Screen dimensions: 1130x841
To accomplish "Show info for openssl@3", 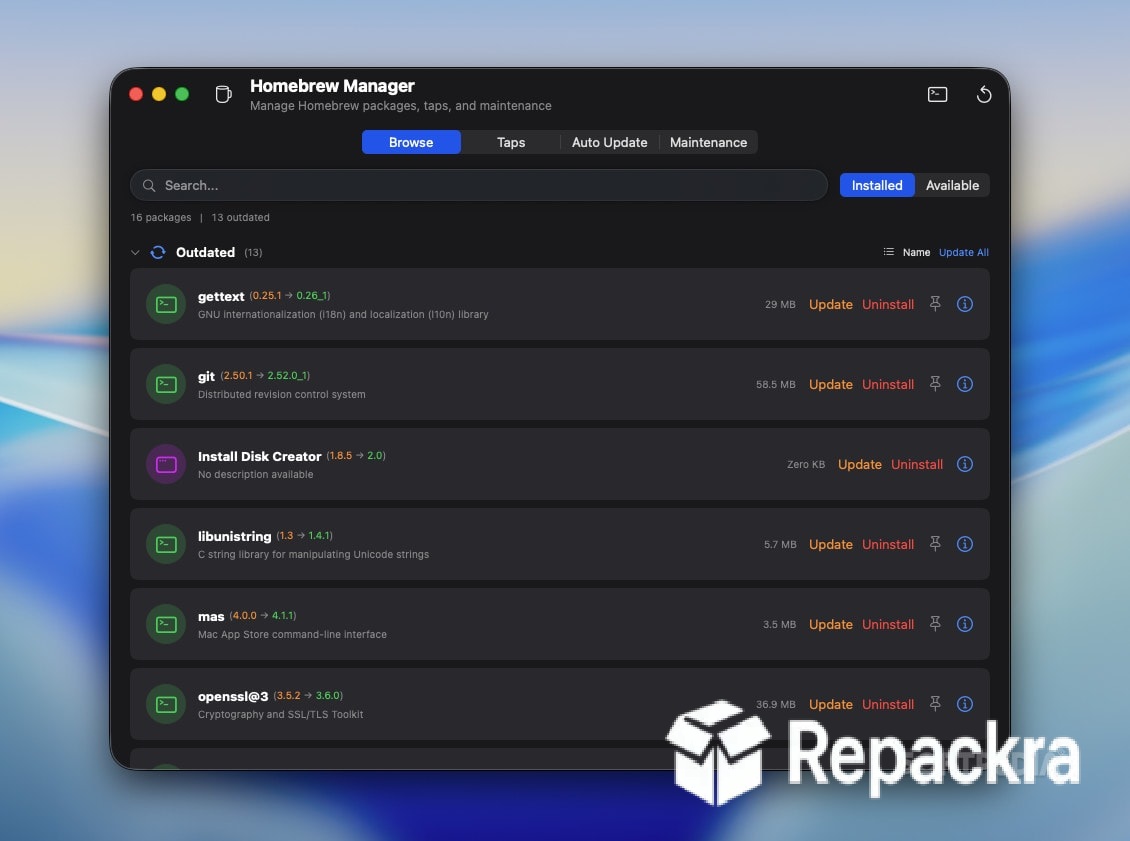I will (964, 704).
